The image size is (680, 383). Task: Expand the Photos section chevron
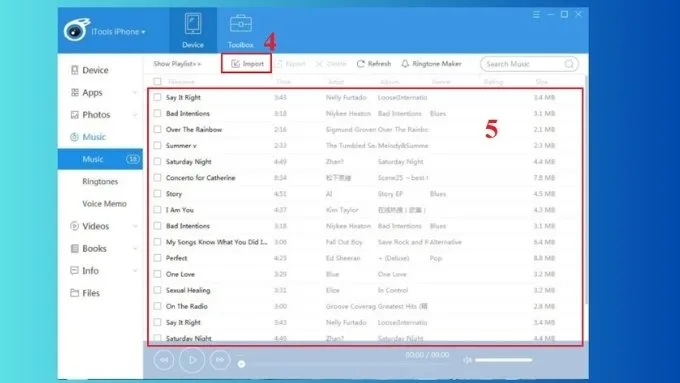tap(135, 115)
